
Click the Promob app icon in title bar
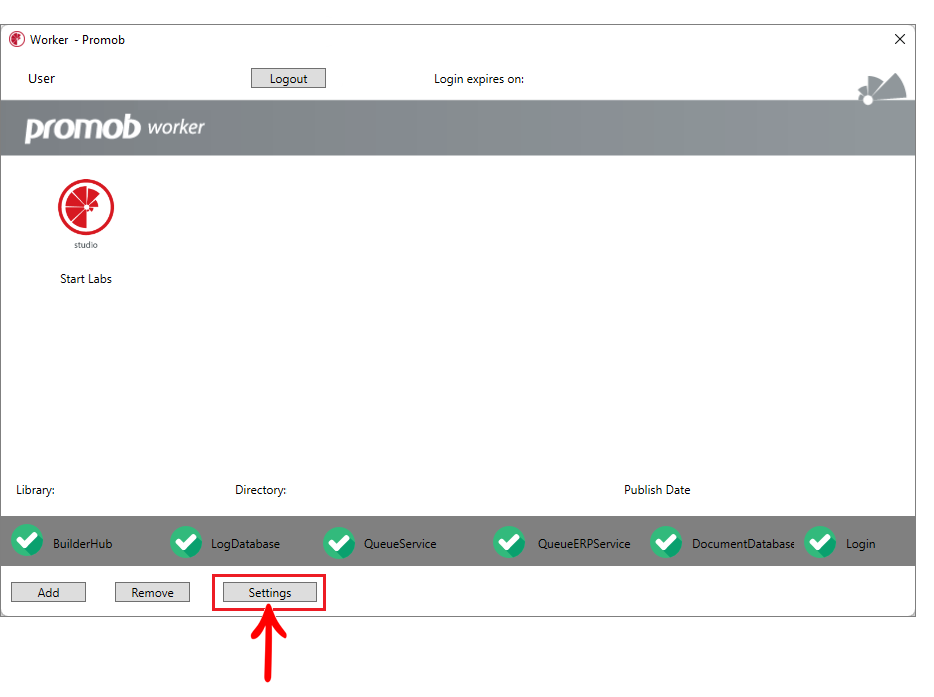pos(17,39)
